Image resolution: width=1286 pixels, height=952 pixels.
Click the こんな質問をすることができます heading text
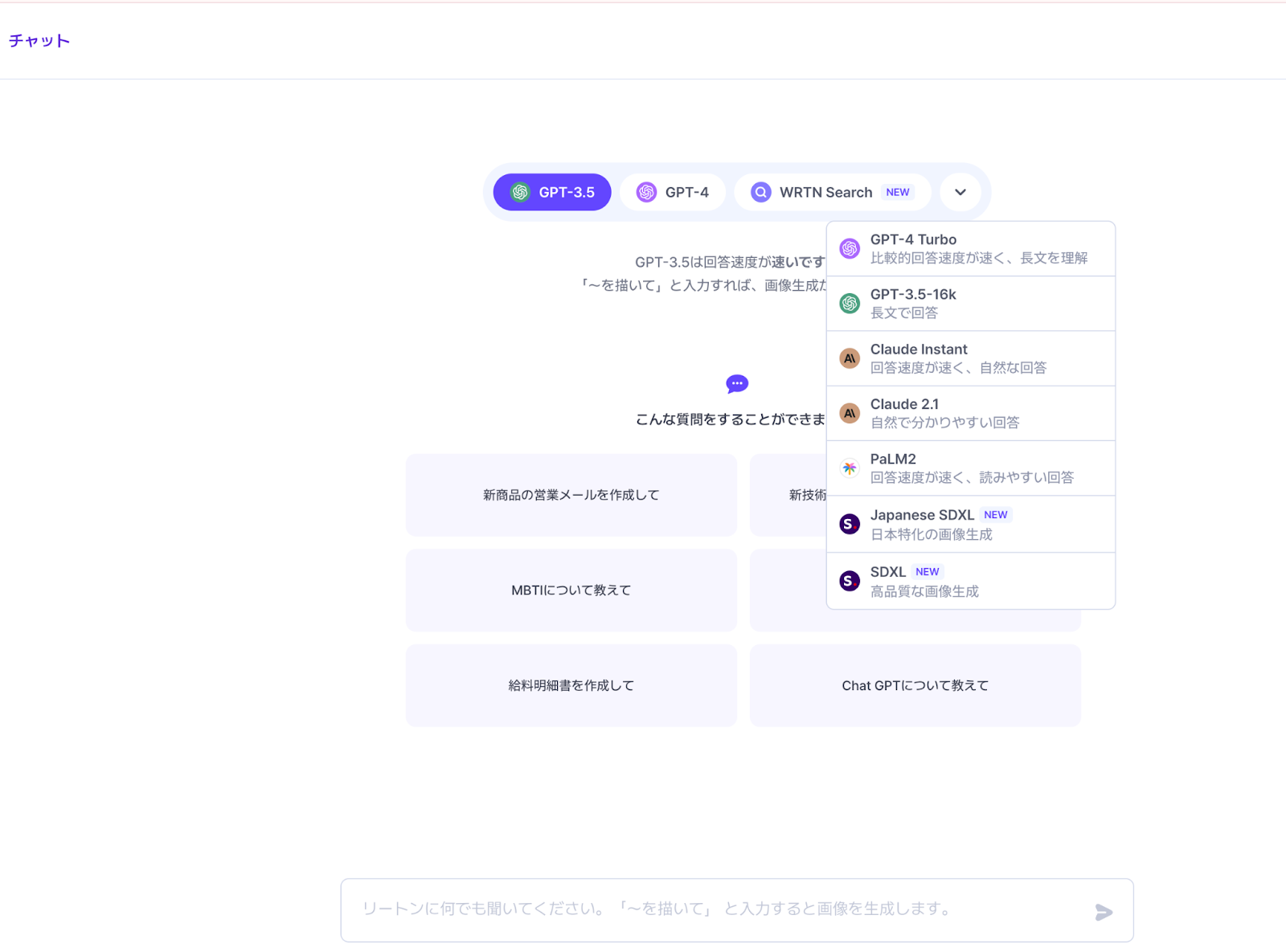(731, 419)
